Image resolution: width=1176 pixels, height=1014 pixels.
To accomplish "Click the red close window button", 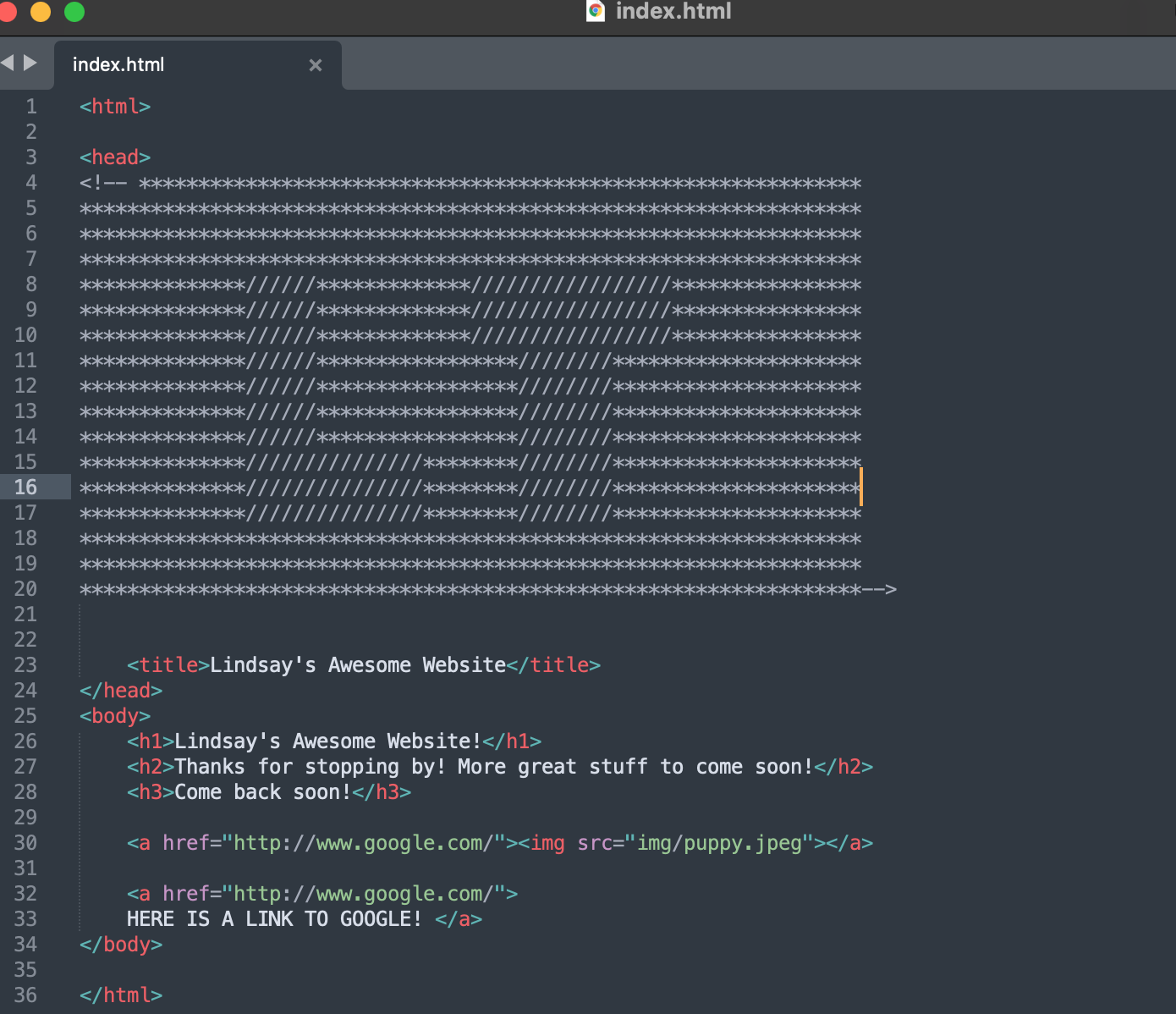I will click(x=7, y=11).
